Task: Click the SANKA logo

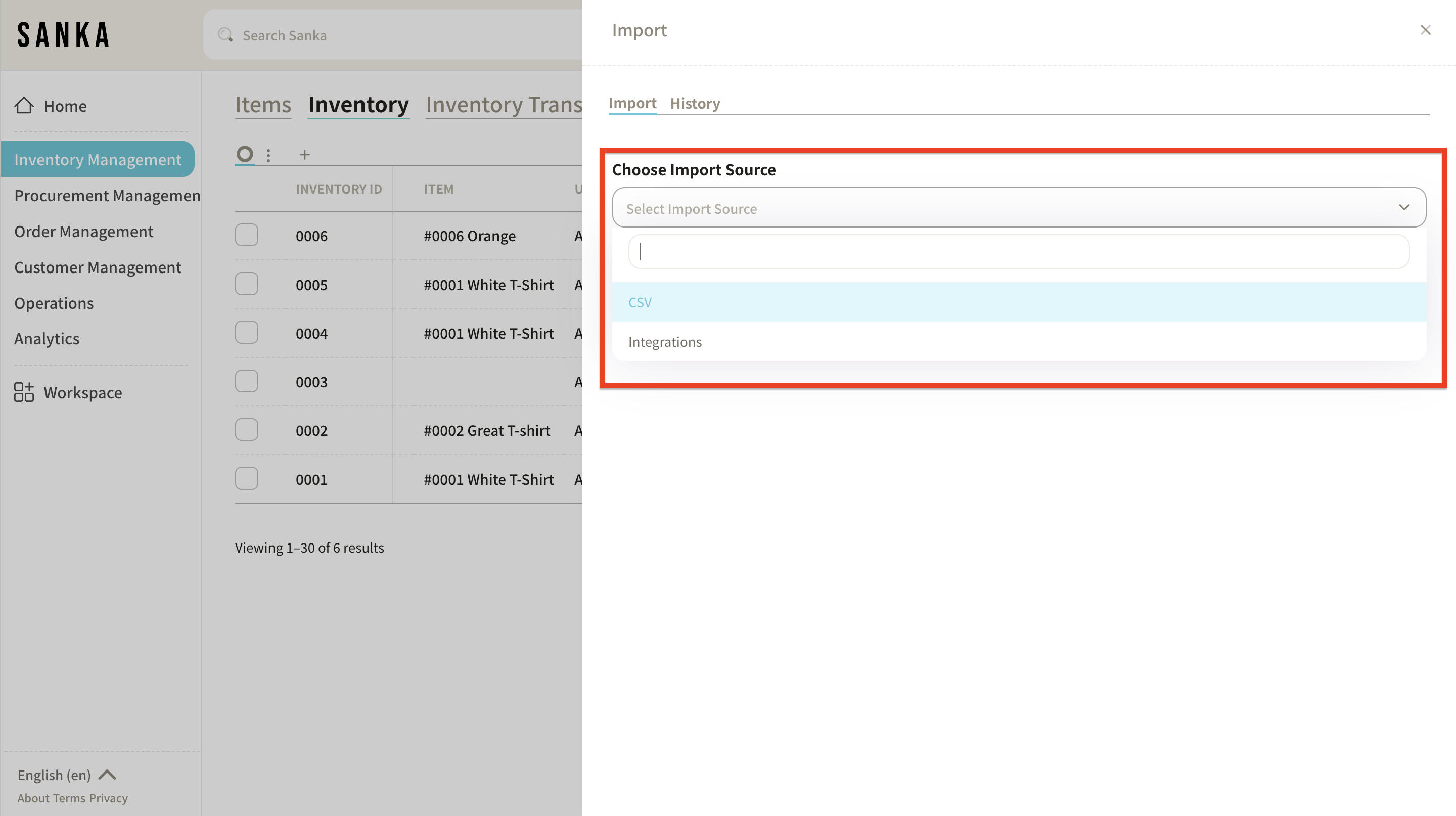Action: pos(63,35)
